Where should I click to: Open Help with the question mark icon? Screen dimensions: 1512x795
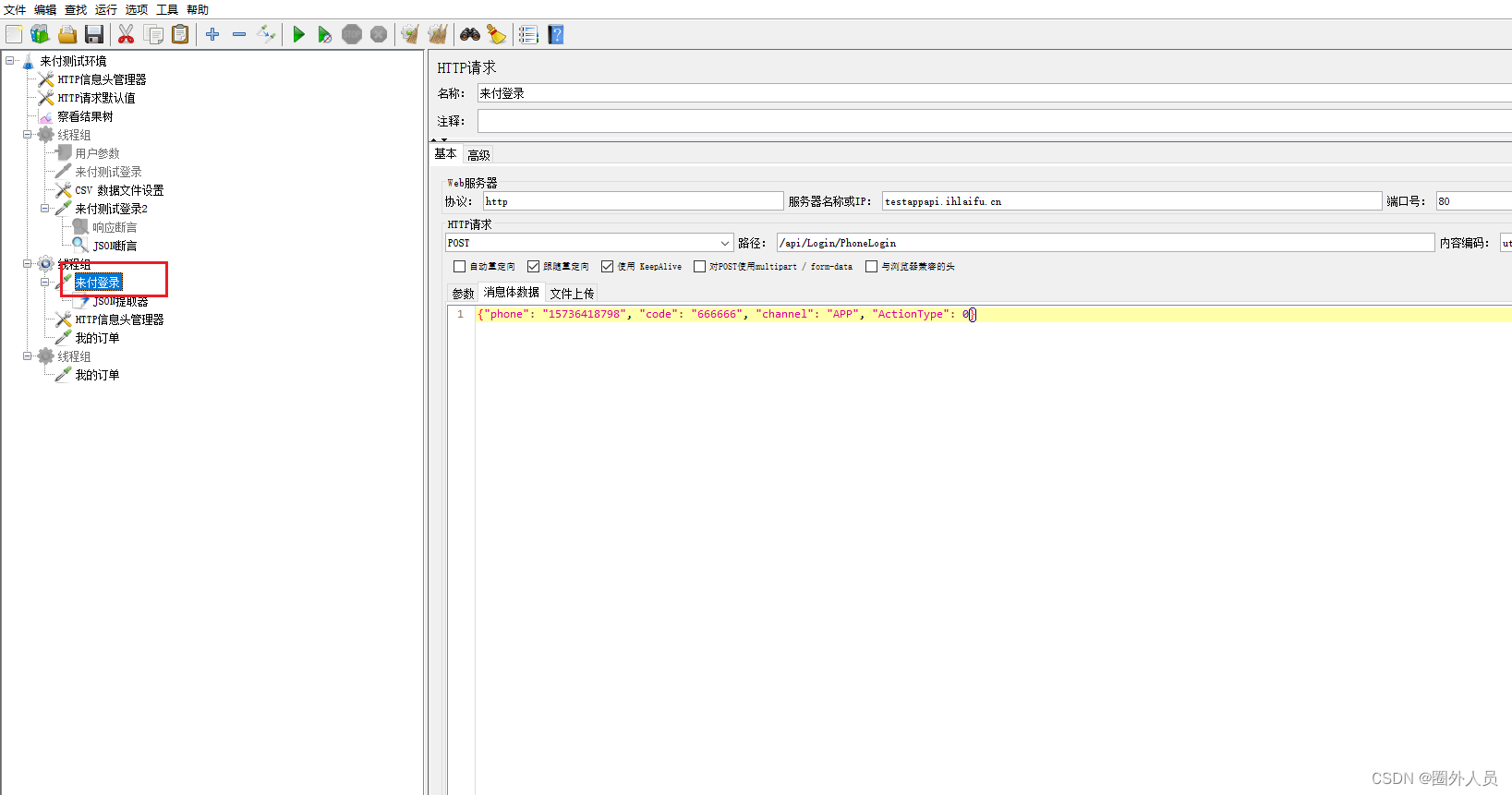click(x=555, y=34)
